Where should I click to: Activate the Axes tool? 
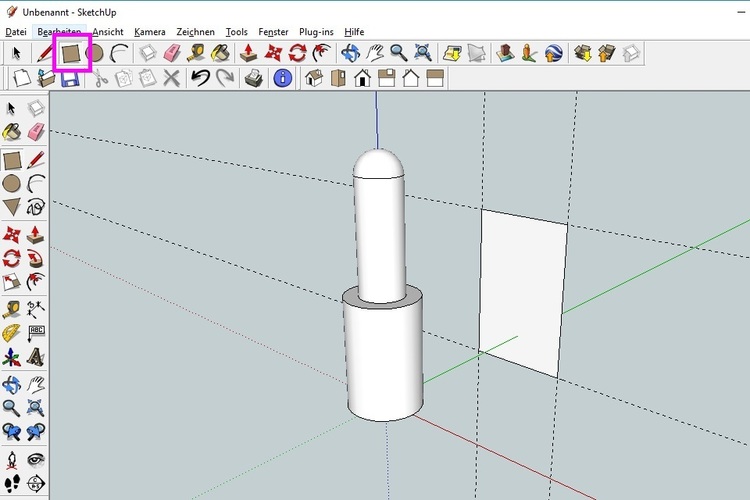click(x=11, y=357)
